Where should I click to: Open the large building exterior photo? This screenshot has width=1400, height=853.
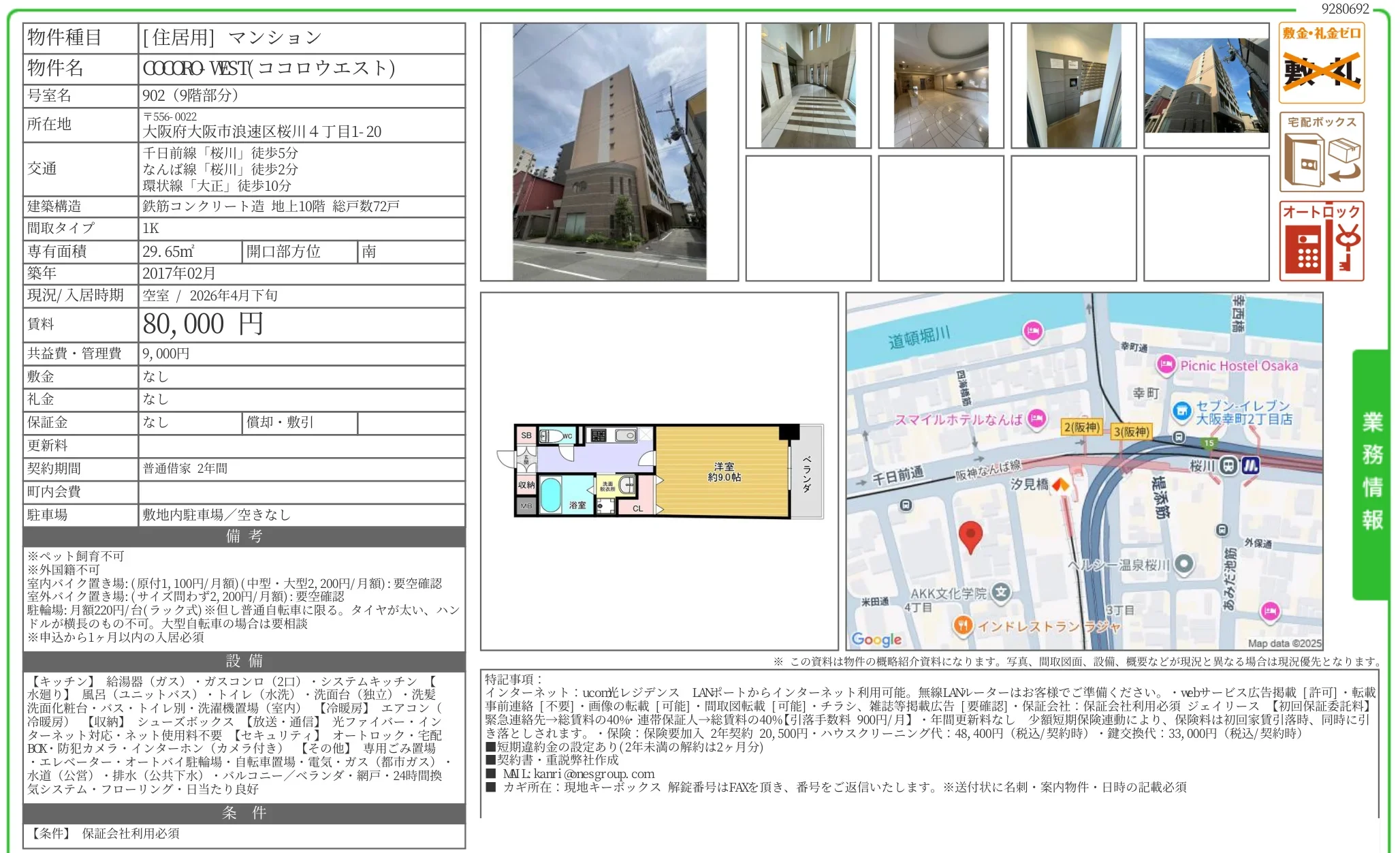pyautogui.click(x=609, y=152)
